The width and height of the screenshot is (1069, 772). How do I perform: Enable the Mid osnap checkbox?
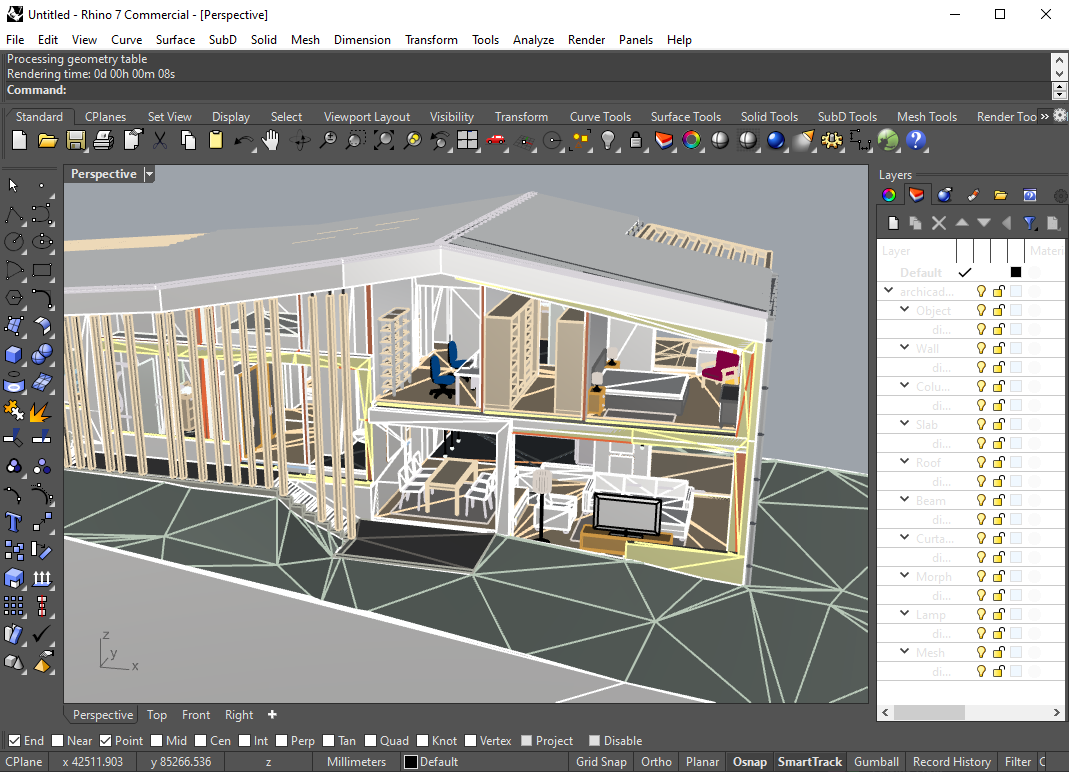point(156,741)
